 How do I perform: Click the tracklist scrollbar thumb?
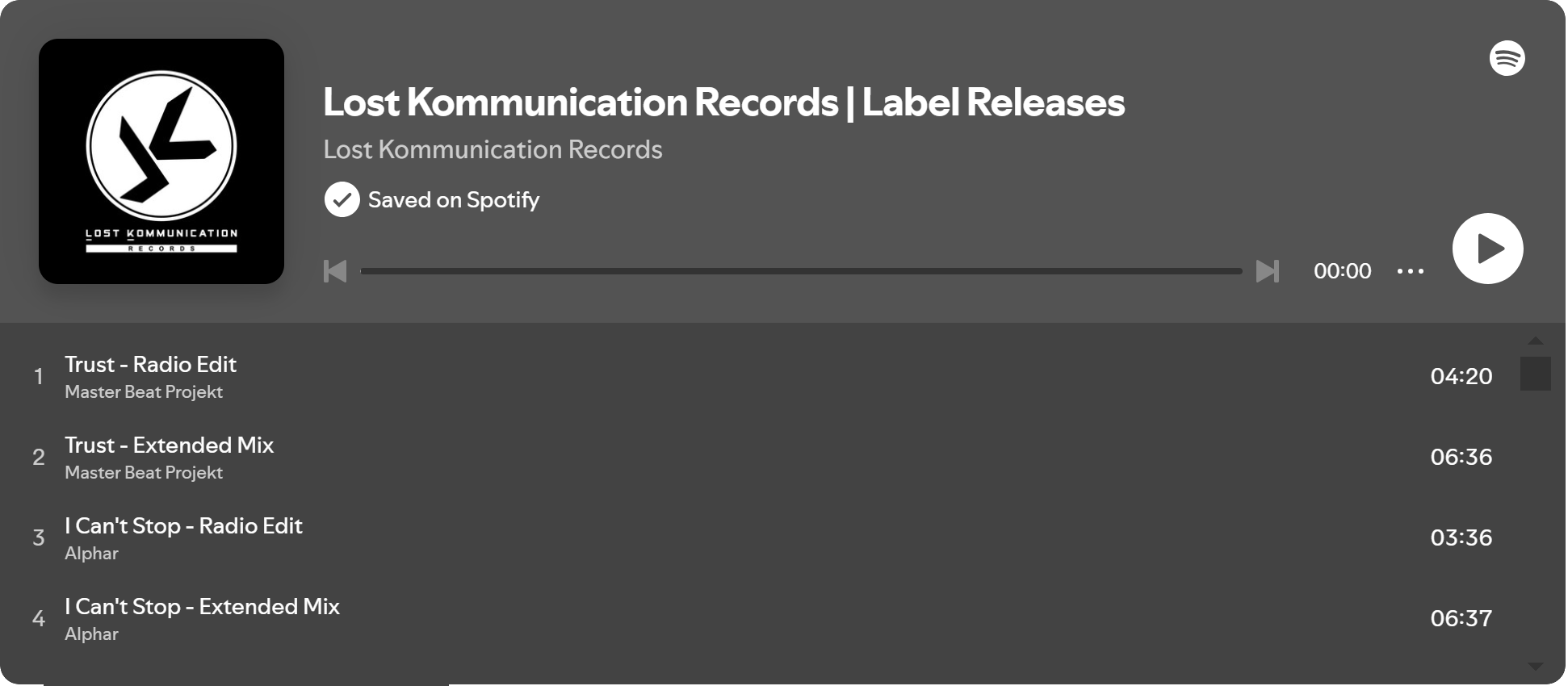coord(1535,374)
